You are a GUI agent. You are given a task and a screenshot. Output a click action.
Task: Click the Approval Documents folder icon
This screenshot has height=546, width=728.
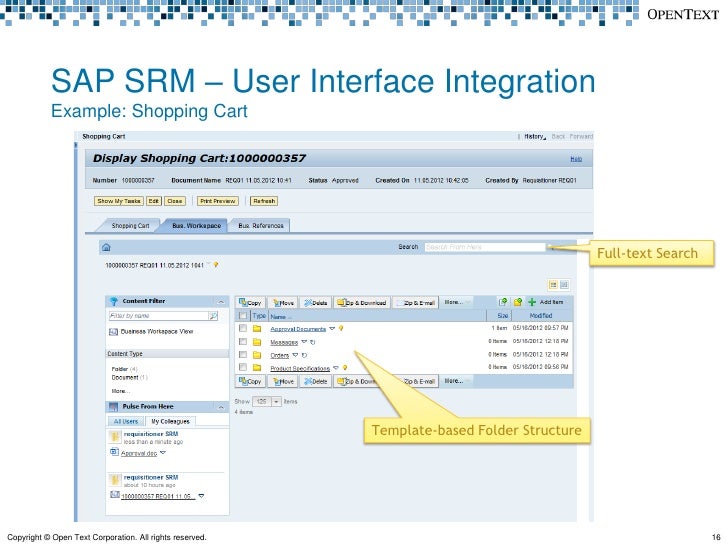click(x=257, y=329)
